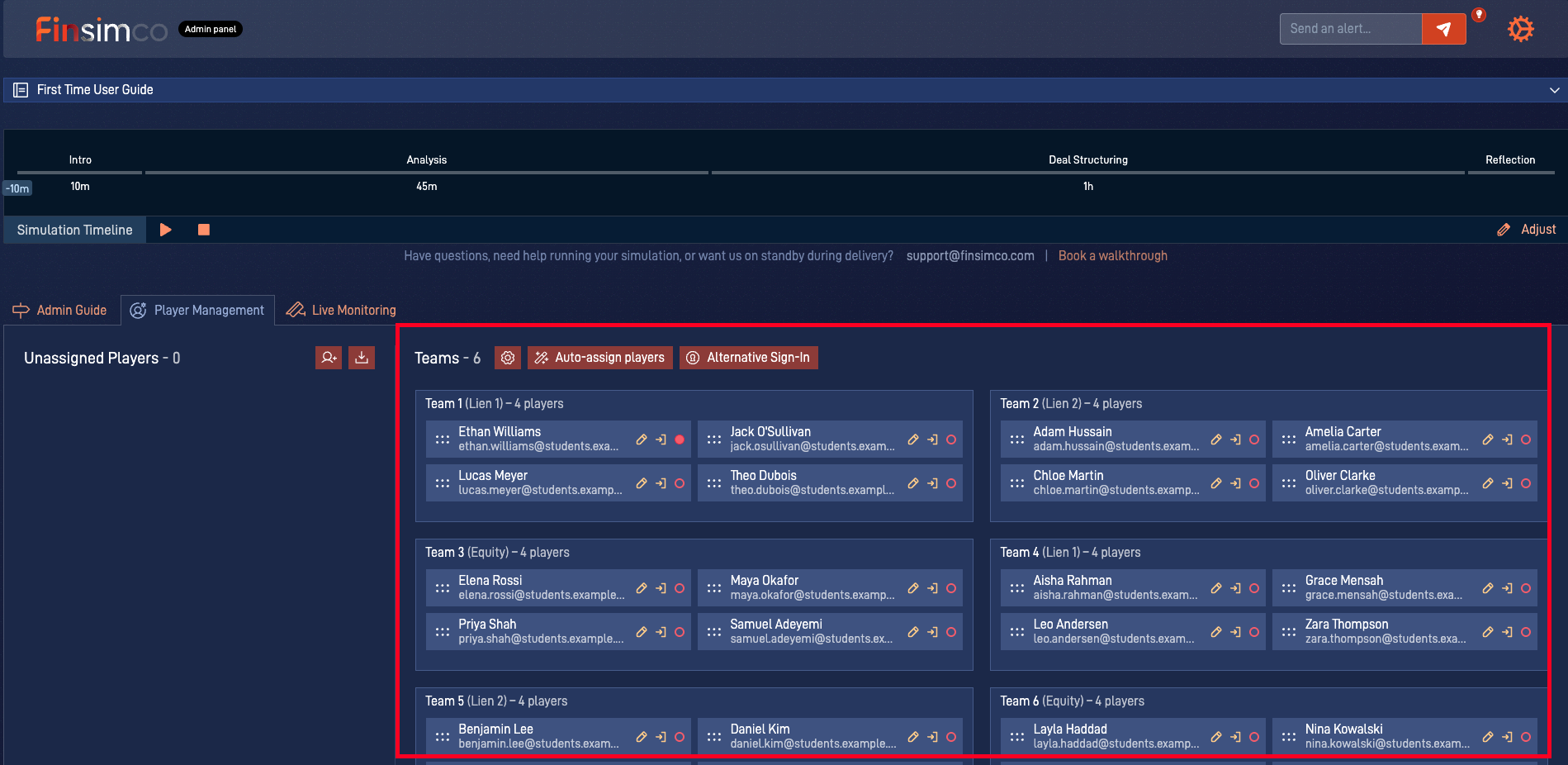This screenshot has width=1568, height=765.
Task: Select the Player Management tab
Action: click(x=197, y=310)
